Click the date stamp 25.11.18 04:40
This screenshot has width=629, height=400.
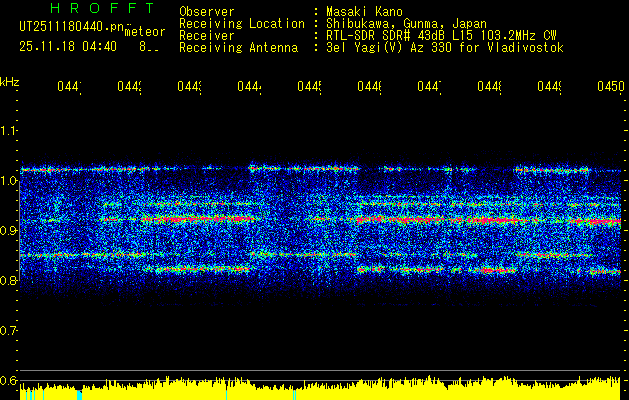click(x=68, y=47)
